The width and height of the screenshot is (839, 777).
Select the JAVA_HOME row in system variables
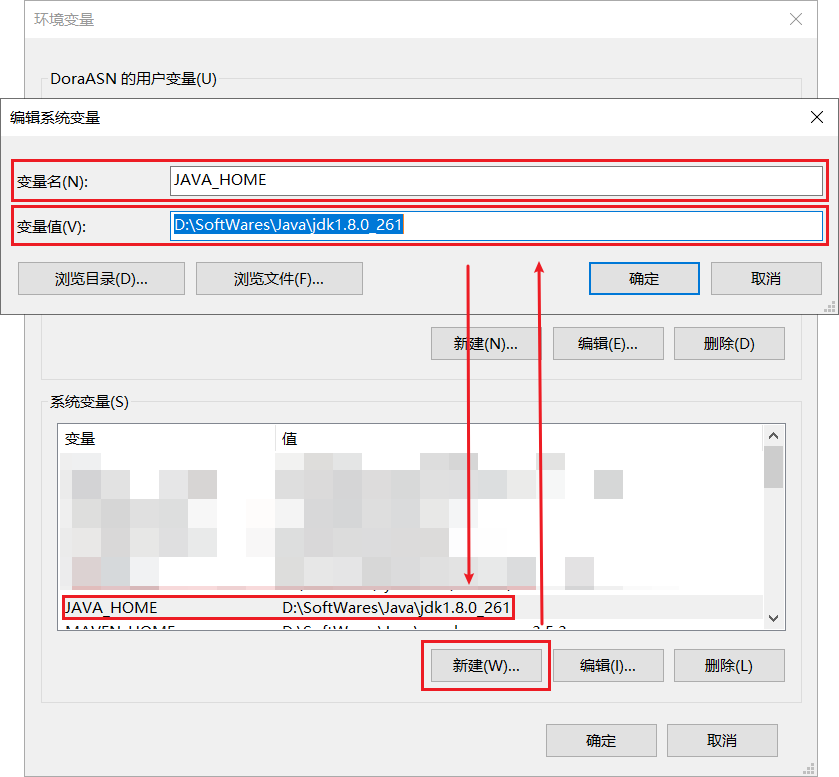411,607
